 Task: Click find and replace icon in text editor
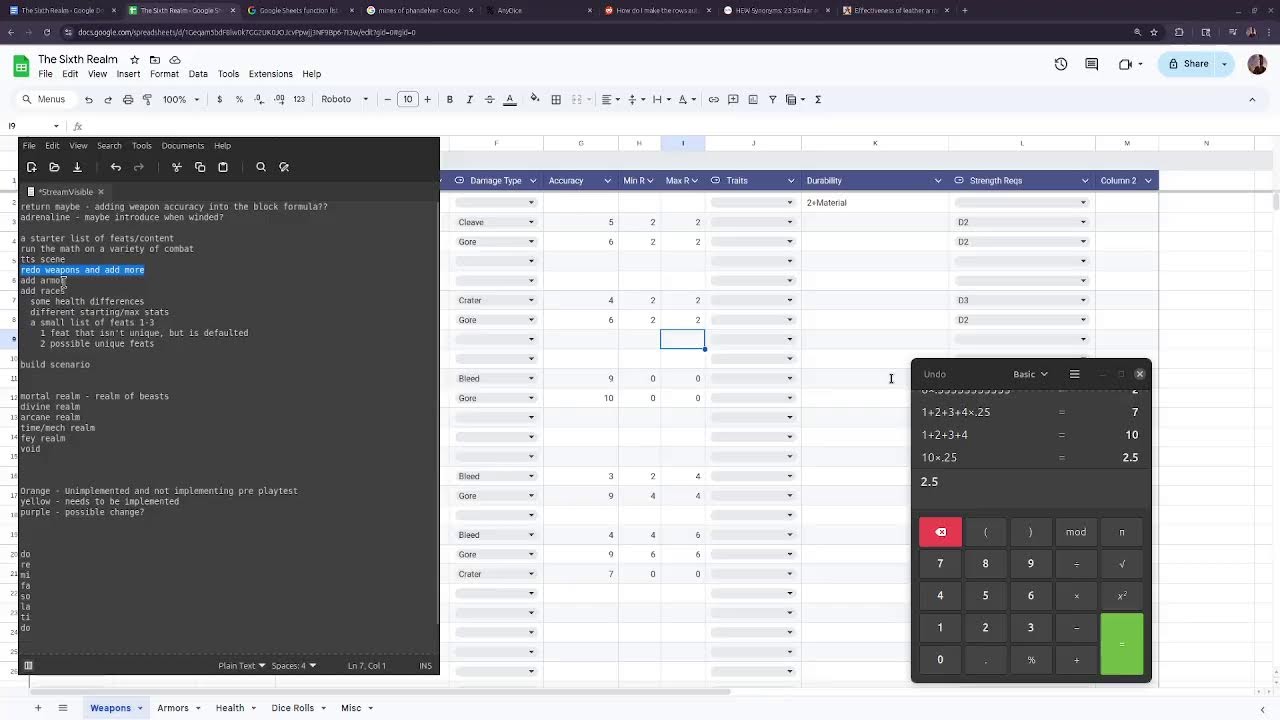tap(284, 167)
